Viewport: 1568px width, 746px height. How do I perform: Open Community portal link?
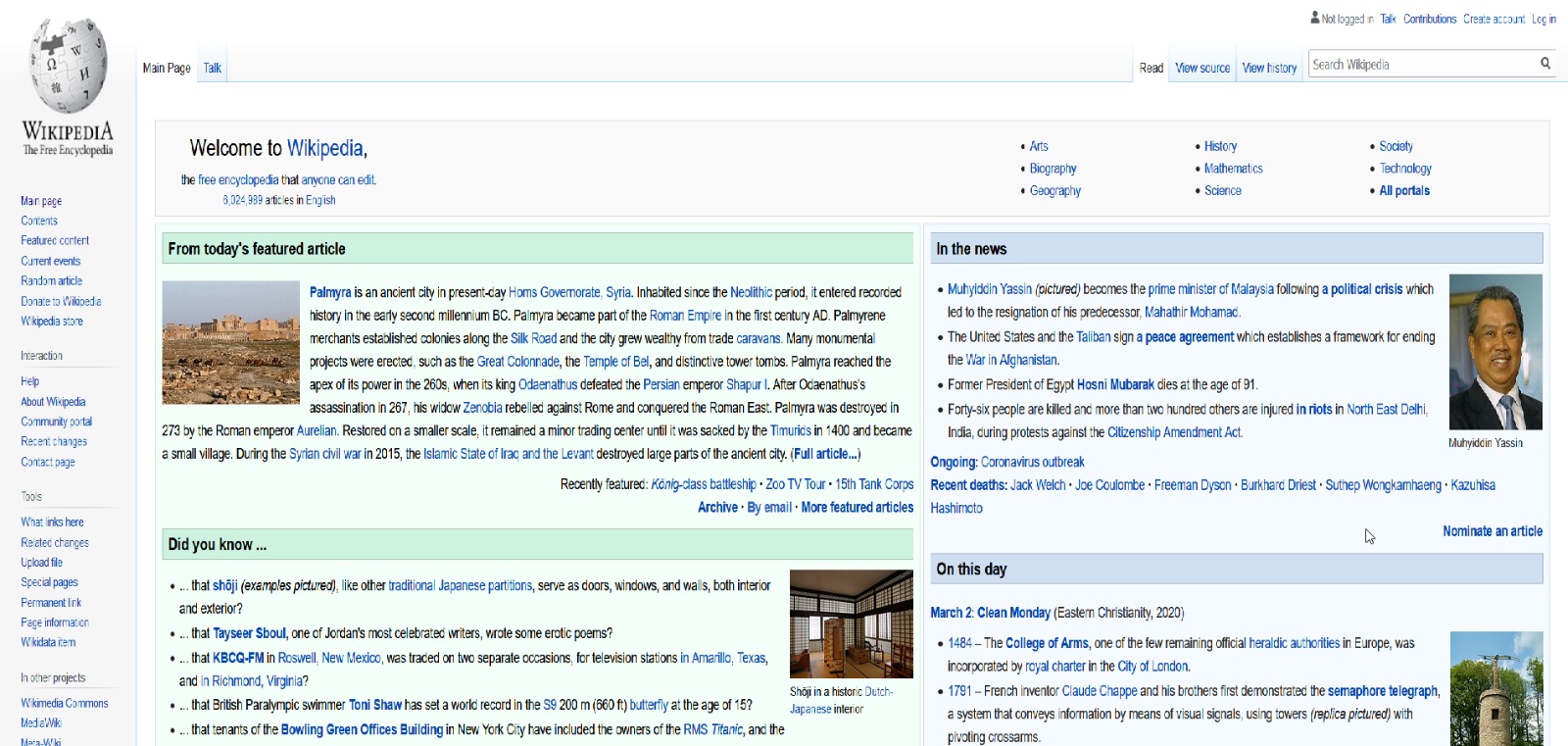[57, 422]
